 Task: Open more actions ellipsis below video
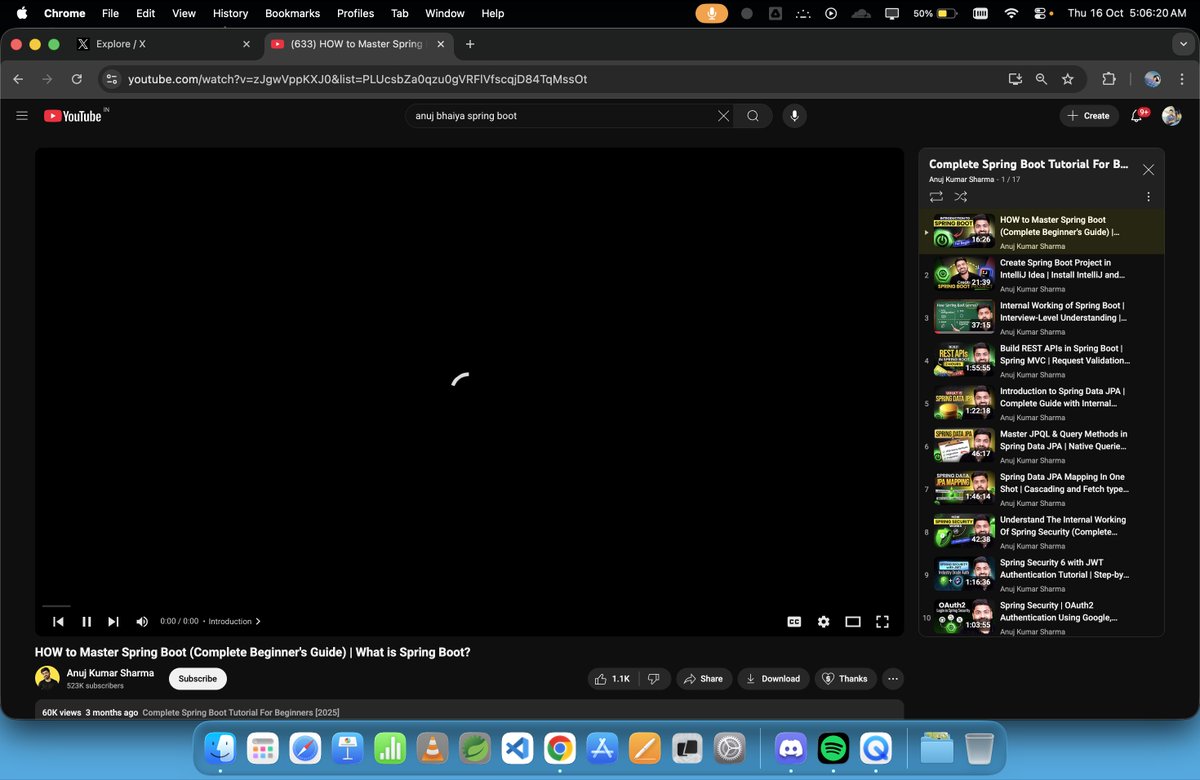pos(893,678)
